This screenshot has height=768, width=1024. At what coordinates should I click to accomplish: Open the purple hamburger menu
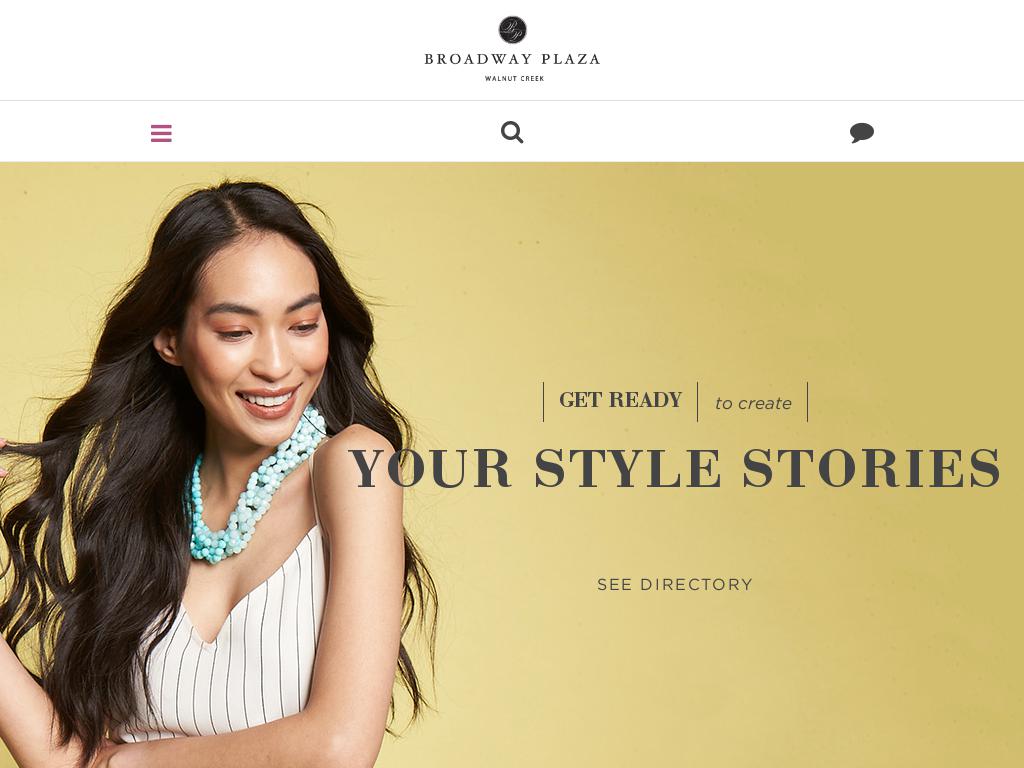(x=161, y=133)
